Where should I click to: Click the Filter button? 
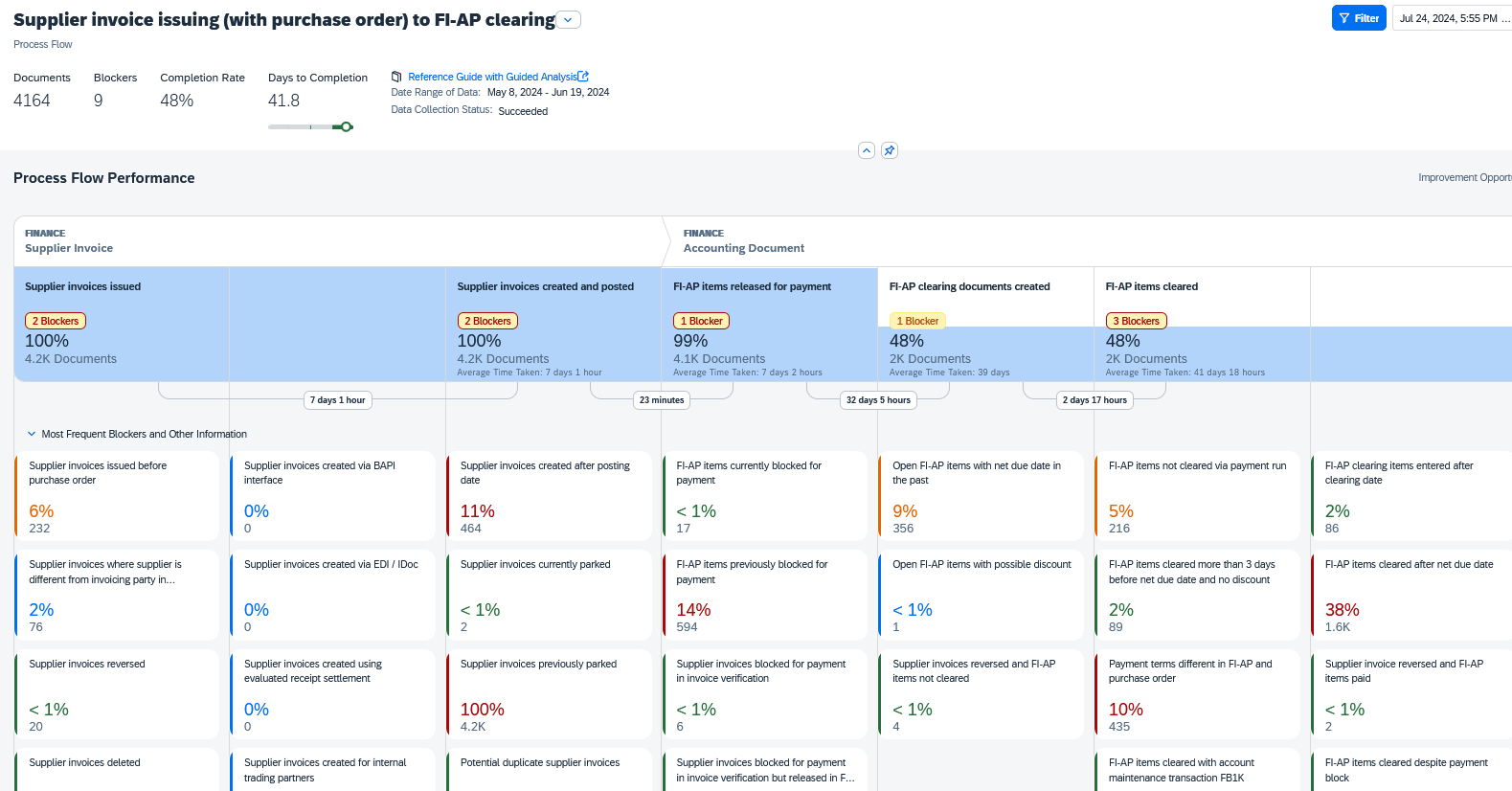1359,18
